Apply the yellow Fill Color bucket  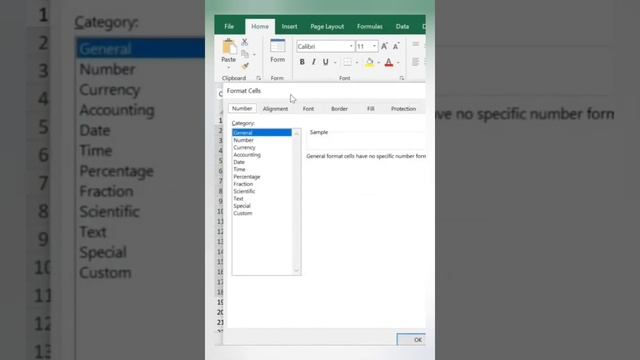(x=369, y=62)
